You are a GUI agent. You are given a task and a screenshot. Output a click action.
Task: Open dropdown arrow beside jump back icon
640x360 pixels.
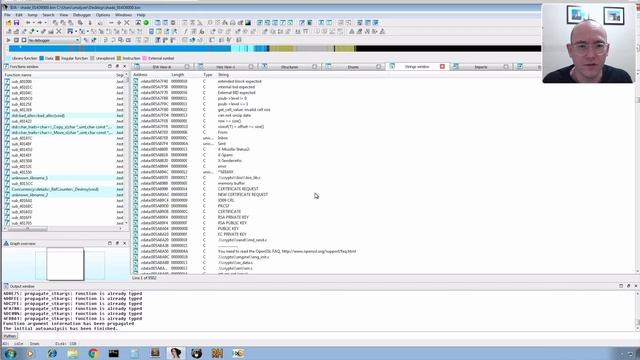[33, 23]
